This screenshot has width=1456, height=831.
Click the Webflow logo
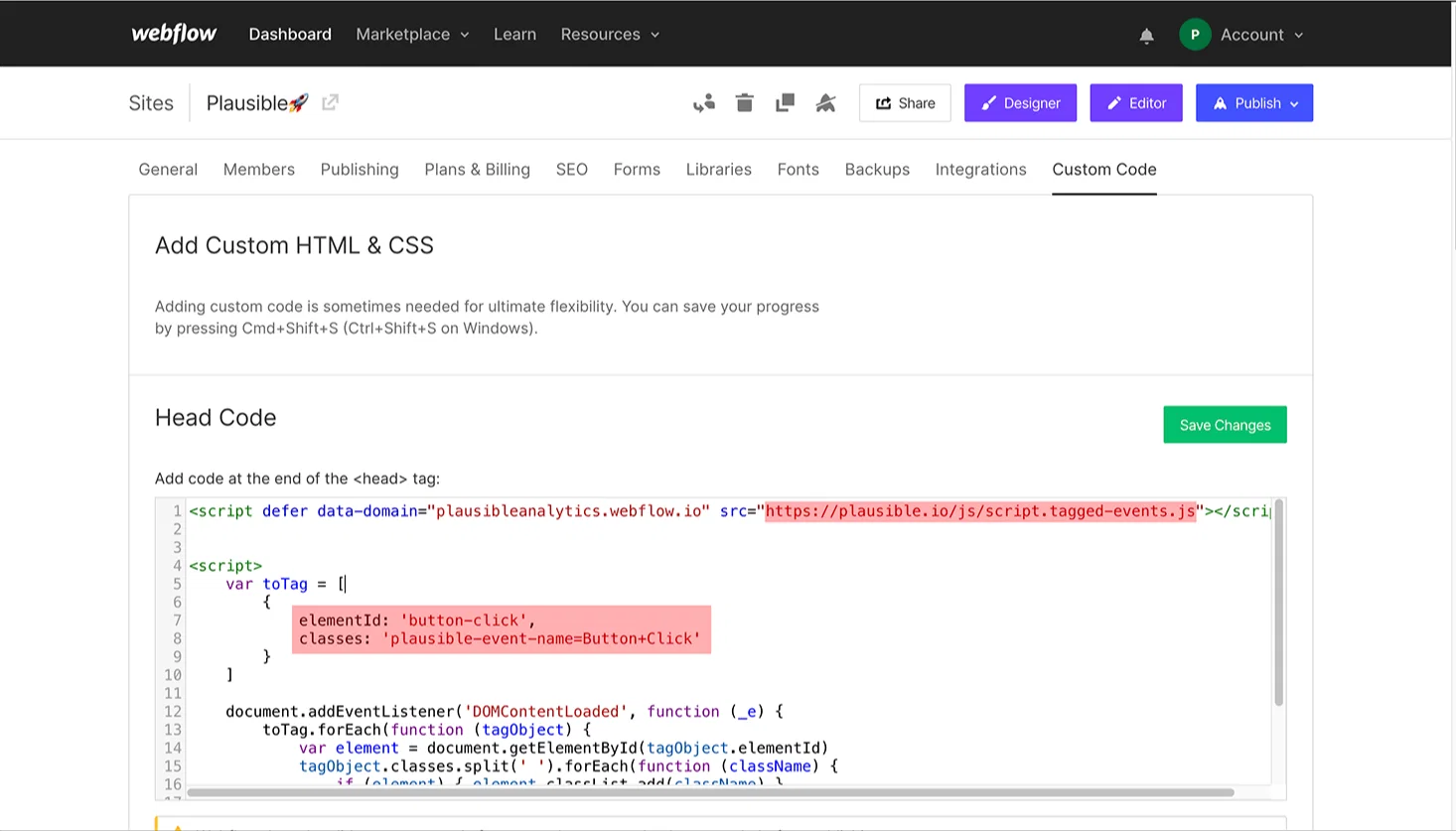pos(174,34)
